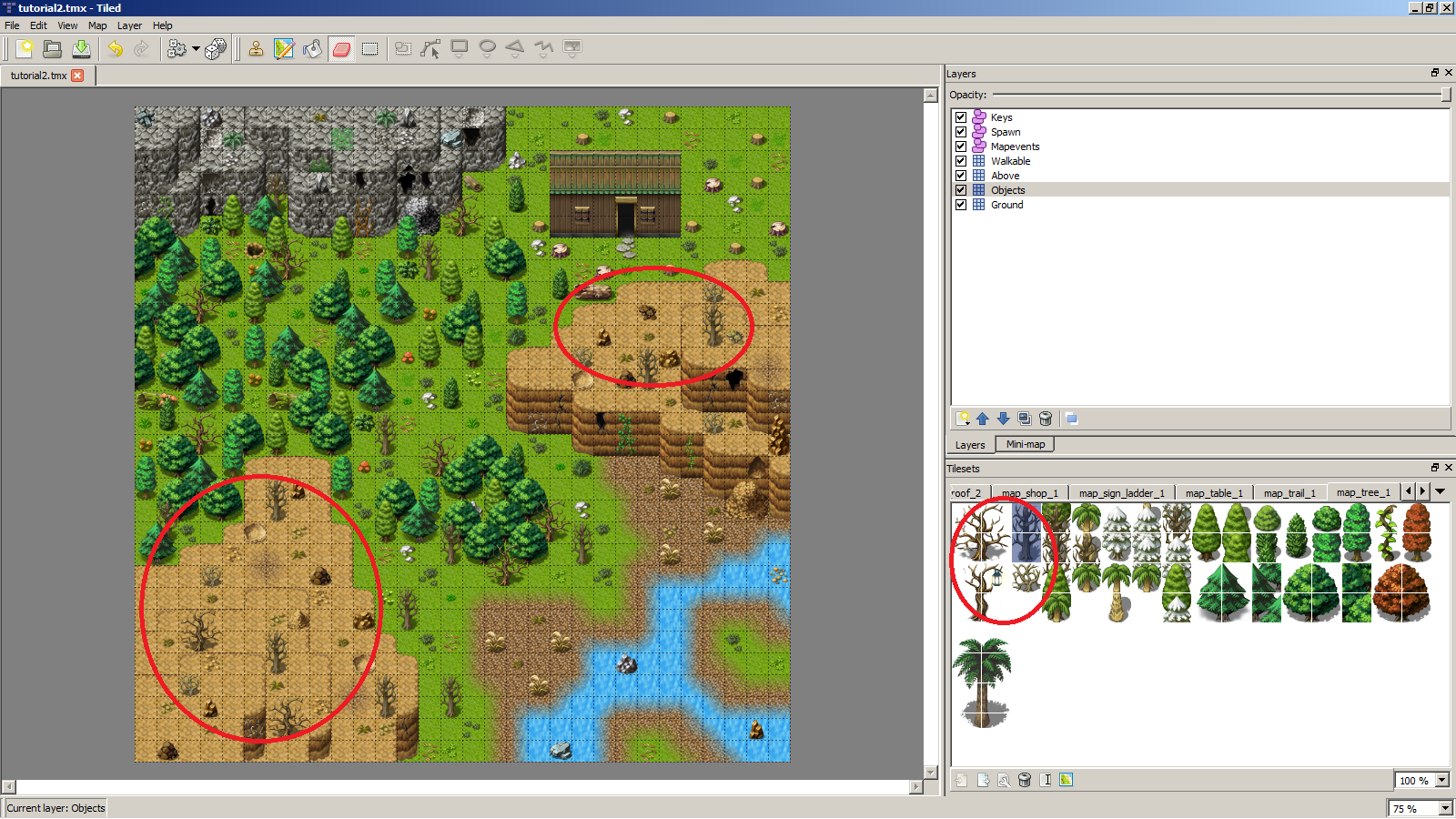Open the Layer menu
Screen dimensions: 1456x819
129,25
